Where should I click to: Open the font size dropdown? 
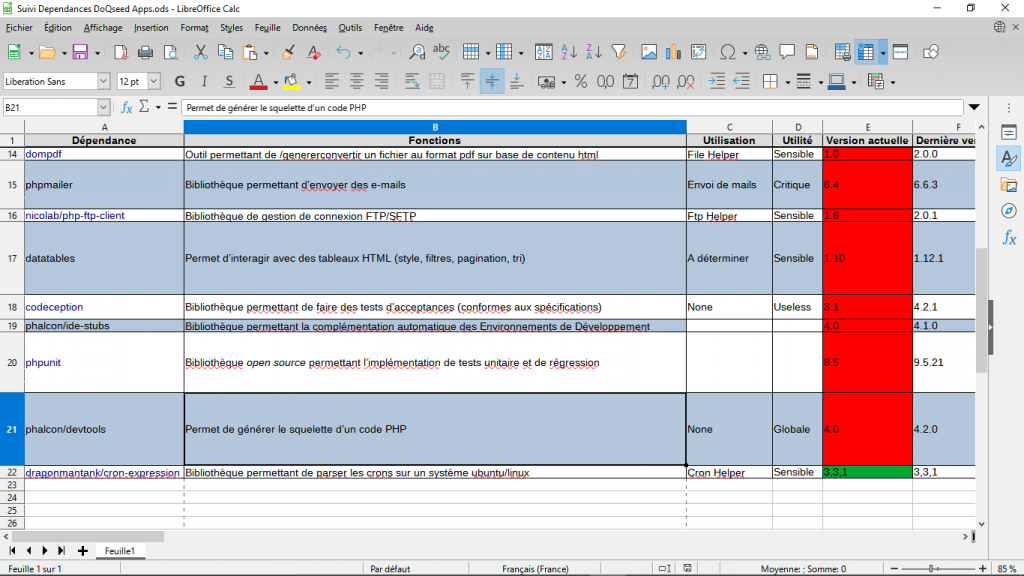tap(153, 81)
